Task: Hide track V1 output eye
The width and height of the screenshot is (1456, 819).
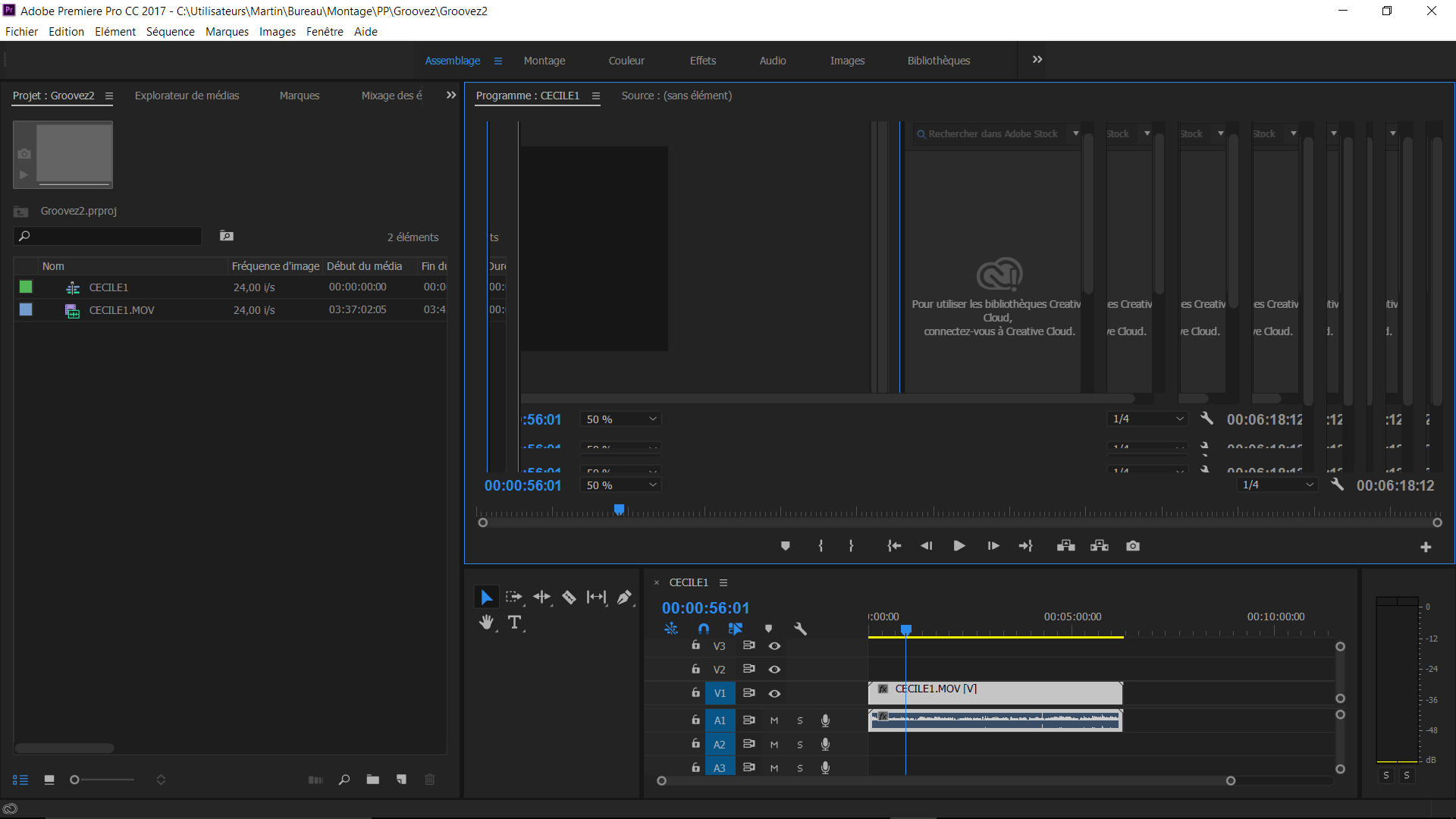Action: [x=774, y=694]
